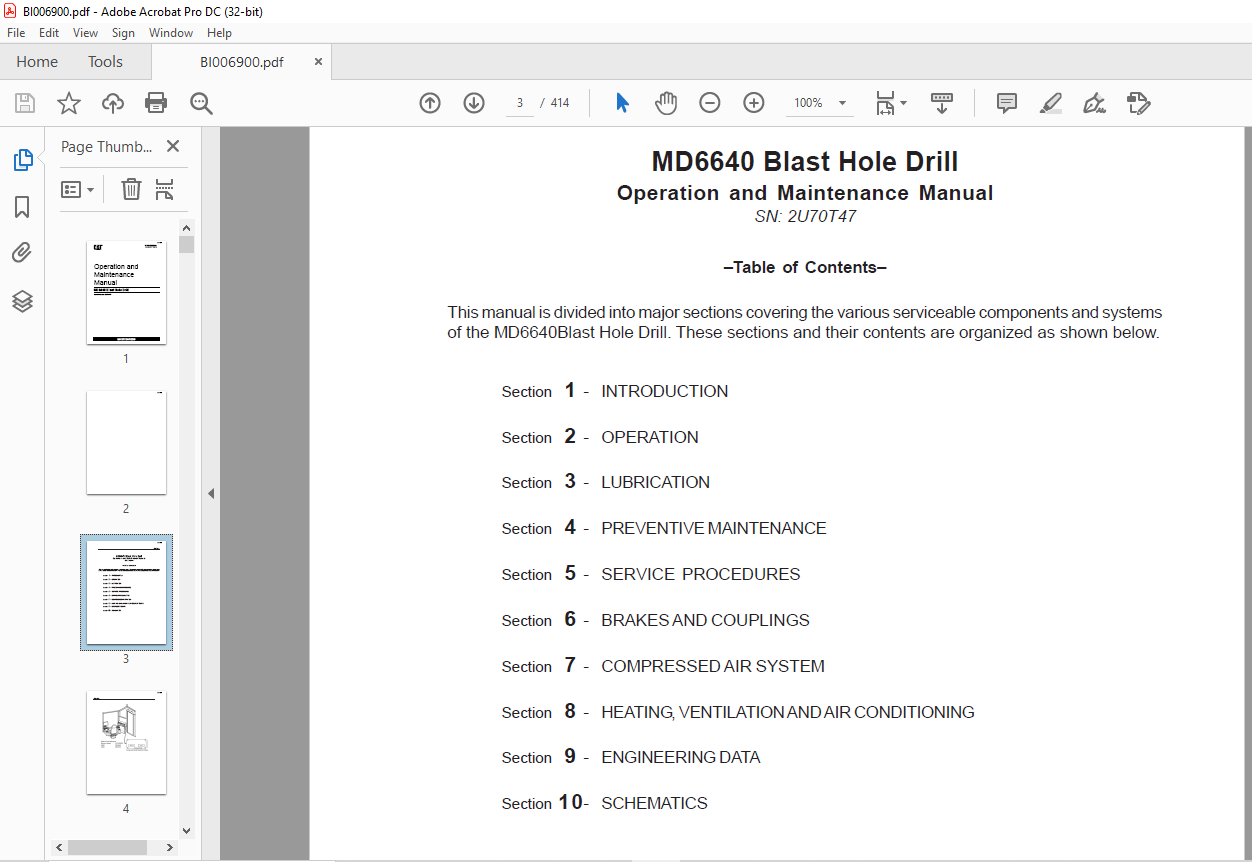This screenshot has width=1252, height=862.
Task: Open the Edit menu
Action: 49,33
